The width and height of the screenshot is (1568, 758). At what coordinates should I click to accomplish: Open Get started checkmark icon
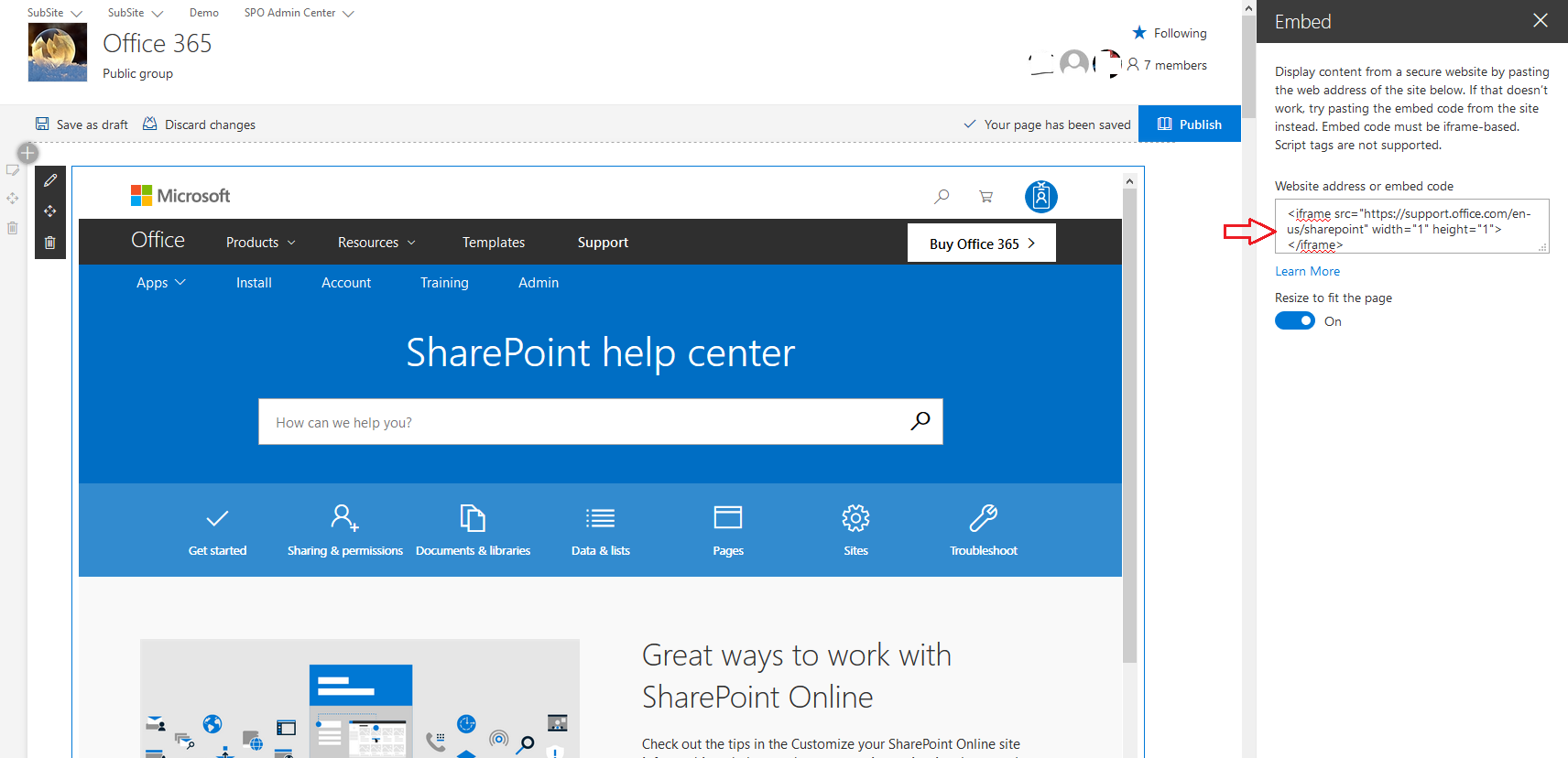pos(217,518)
